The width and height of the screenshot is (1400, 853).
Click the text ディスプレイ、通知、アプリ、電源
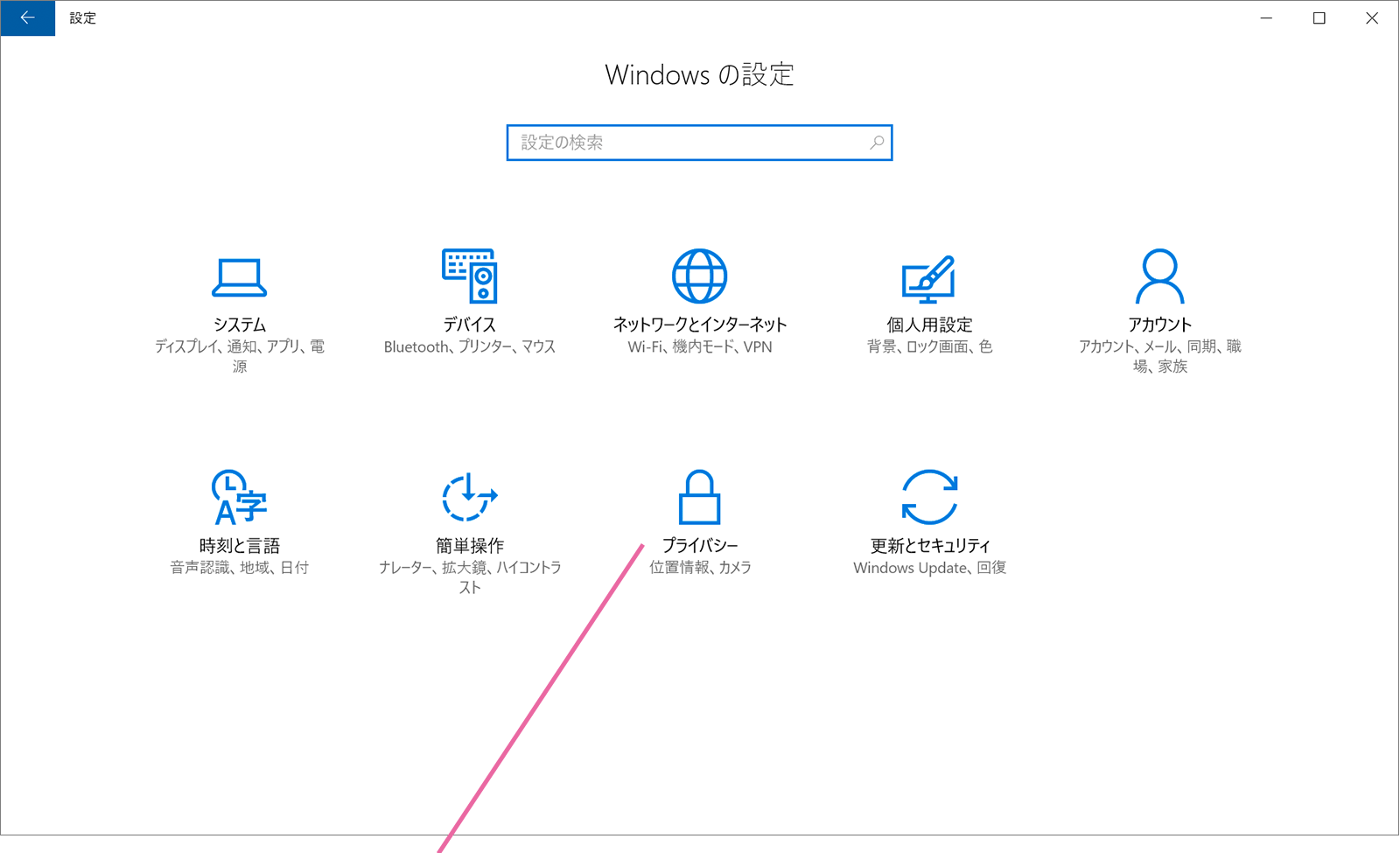pyautogui.click(x=239, y=356)
